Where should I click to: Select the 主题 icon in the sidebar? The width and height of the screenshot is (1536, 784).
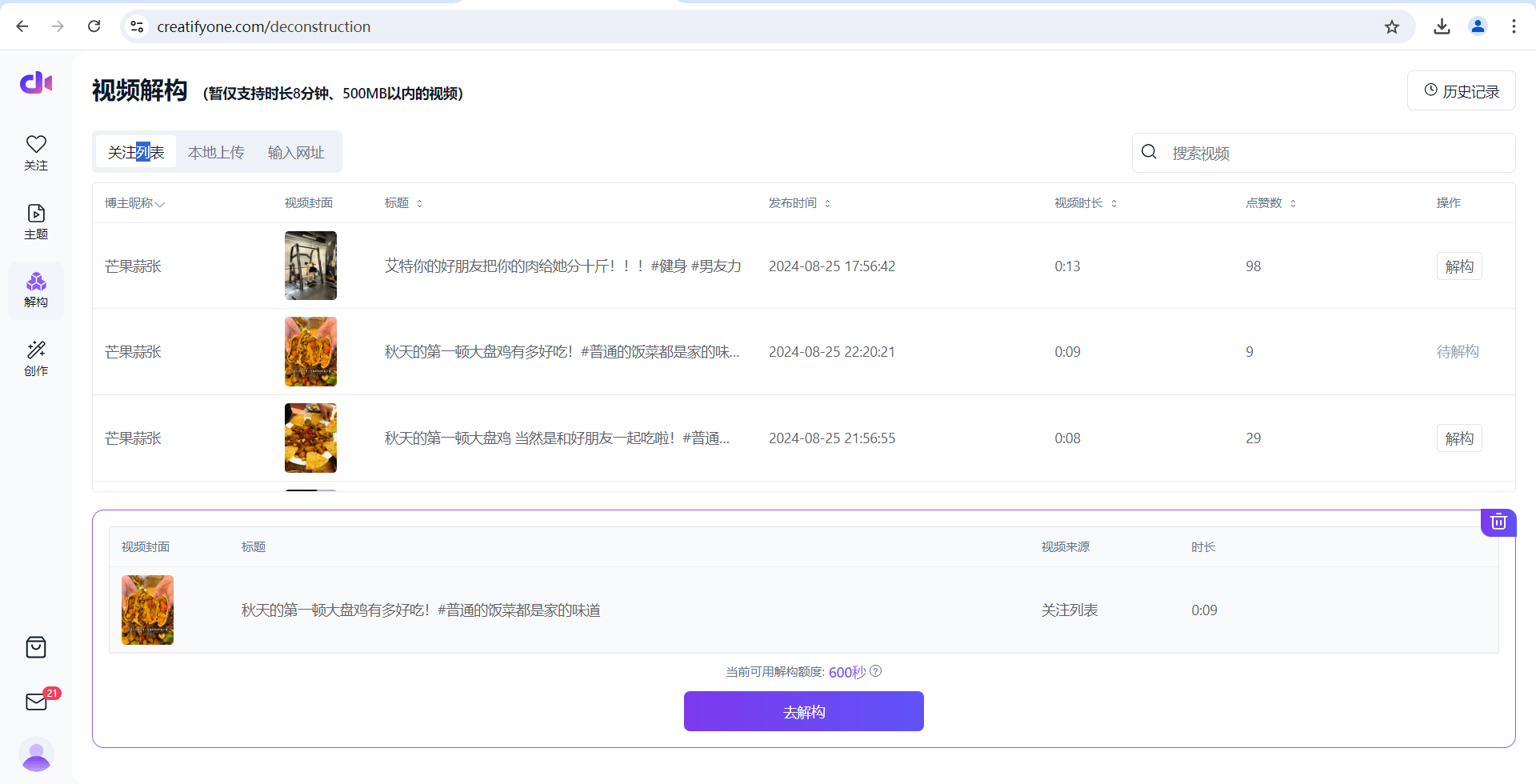click(x=35, y=221)
